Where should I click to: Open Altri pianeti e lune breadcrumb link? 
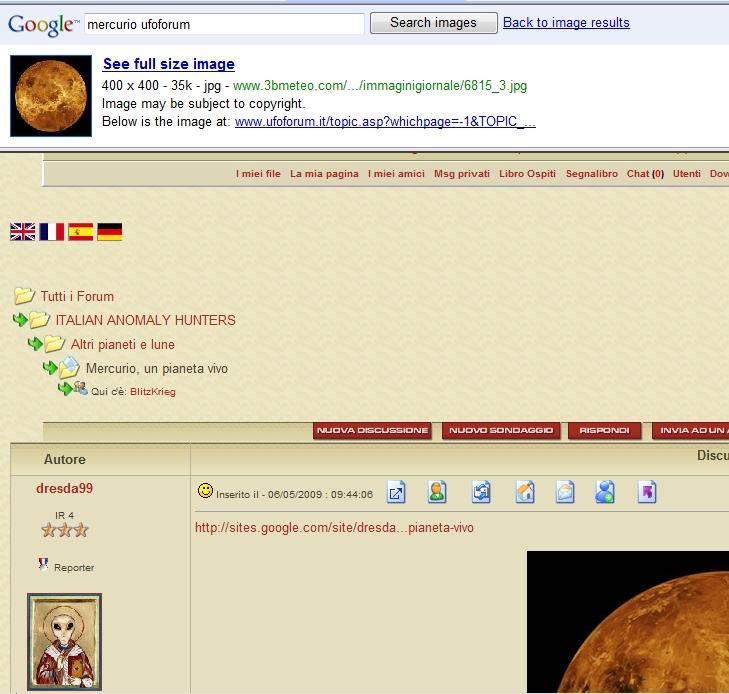(x=123, y=344)
